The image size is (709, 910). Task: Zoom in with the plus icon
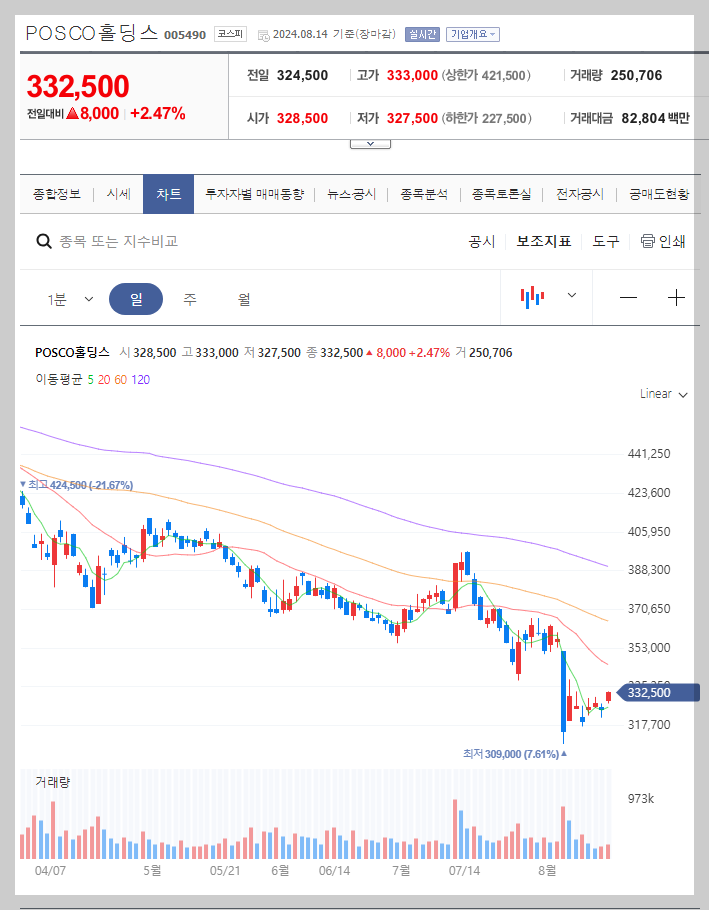point(676,297)
